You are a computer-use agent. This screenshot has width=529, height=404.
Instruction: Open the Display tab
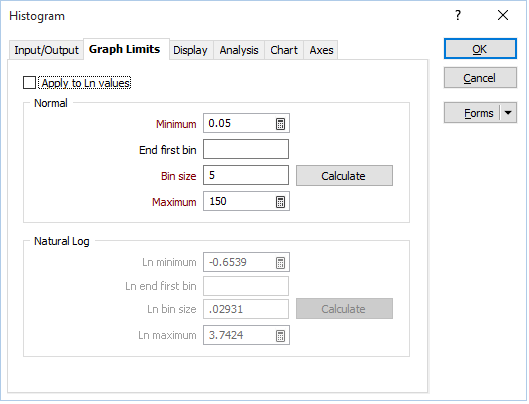coord(190,50)
